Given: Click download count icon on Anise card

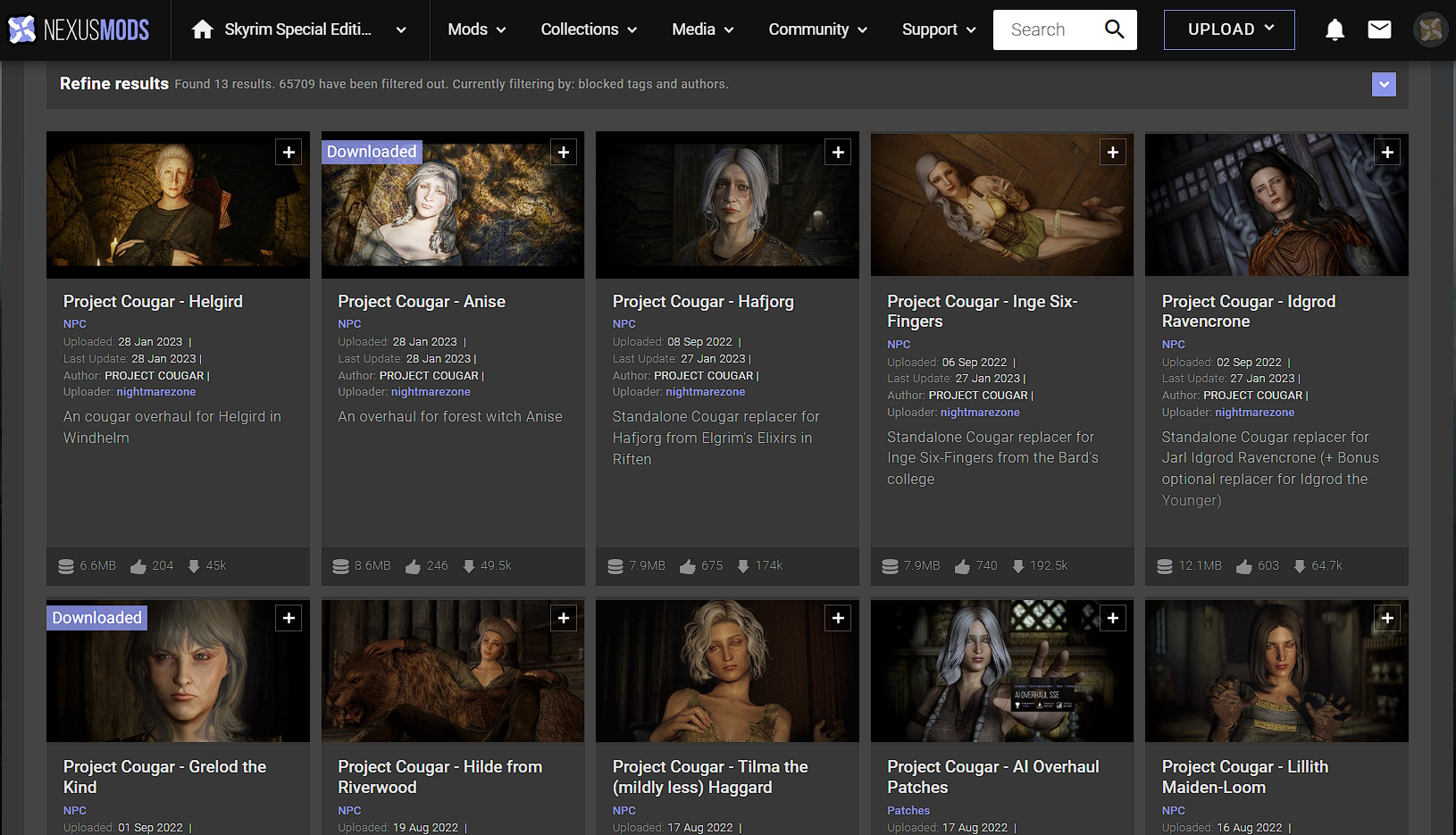Looking at the screenshot, I should pyautogui.click(x=469, y=566).
